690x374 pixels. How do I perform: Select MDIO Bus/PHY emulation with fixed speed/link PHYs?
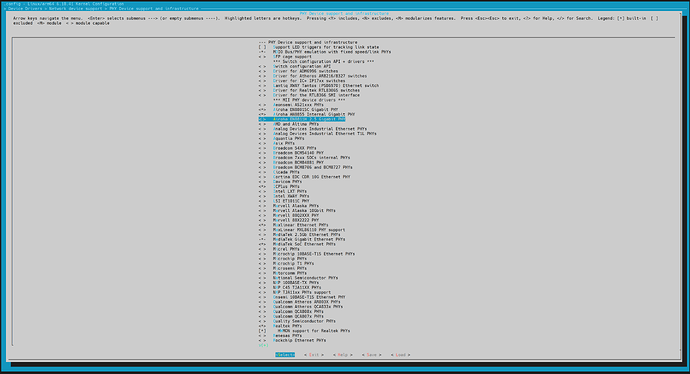point(325,52)
